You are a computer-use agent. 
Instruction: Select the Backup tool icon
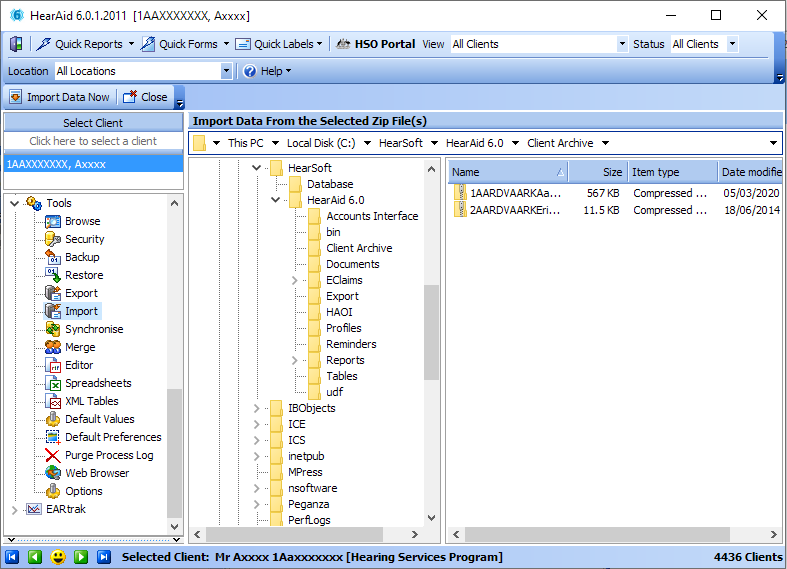coord(53,257)
